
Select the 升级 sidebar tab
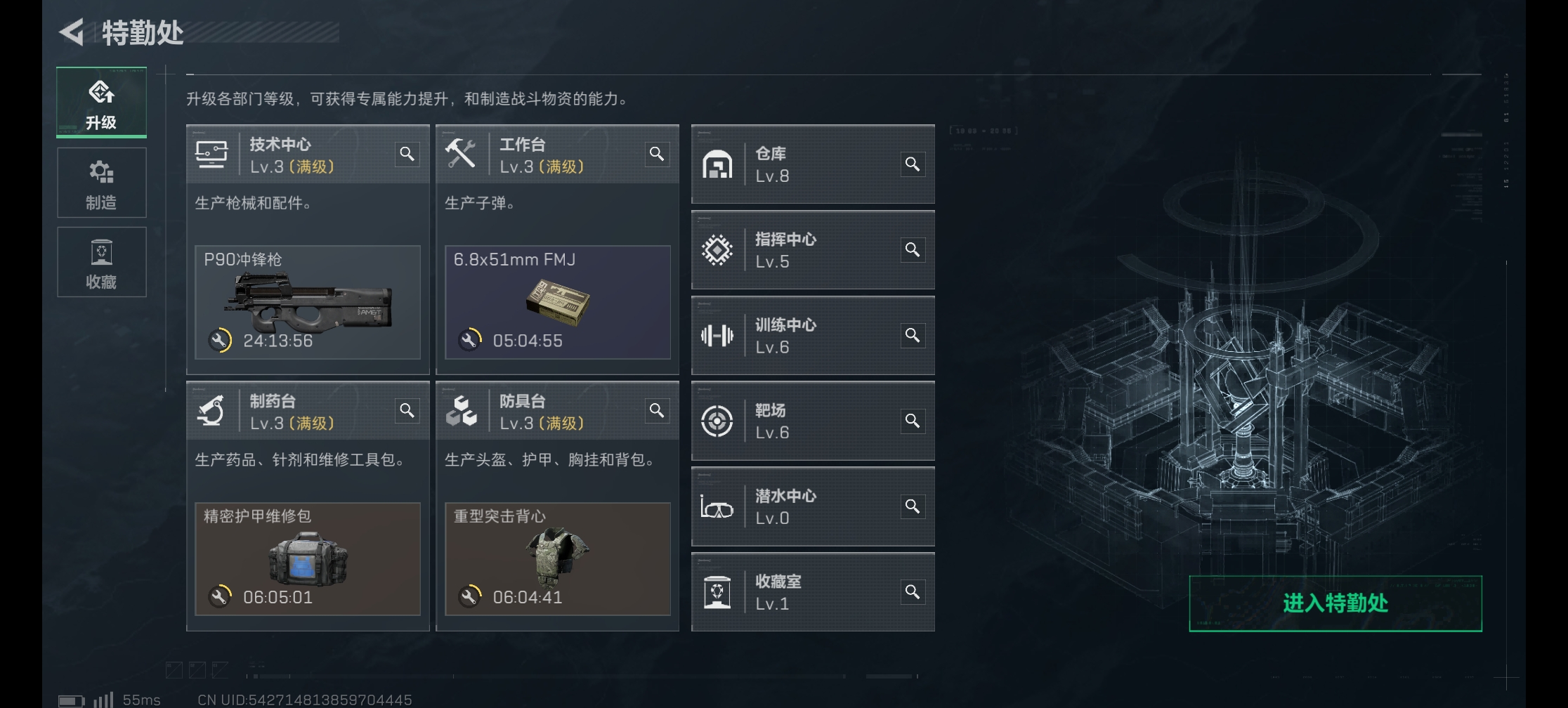coord(102,103)
